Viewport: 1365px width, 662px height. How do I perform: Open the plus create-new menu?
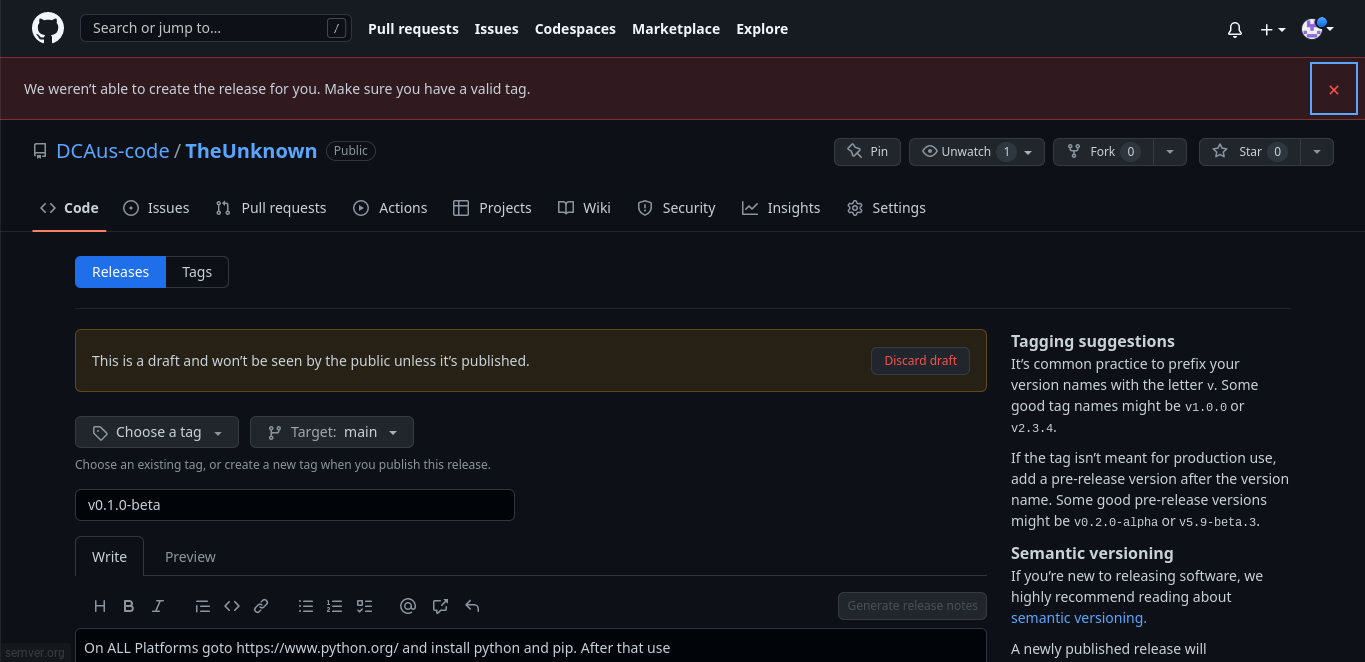(x=1273, y=30)
